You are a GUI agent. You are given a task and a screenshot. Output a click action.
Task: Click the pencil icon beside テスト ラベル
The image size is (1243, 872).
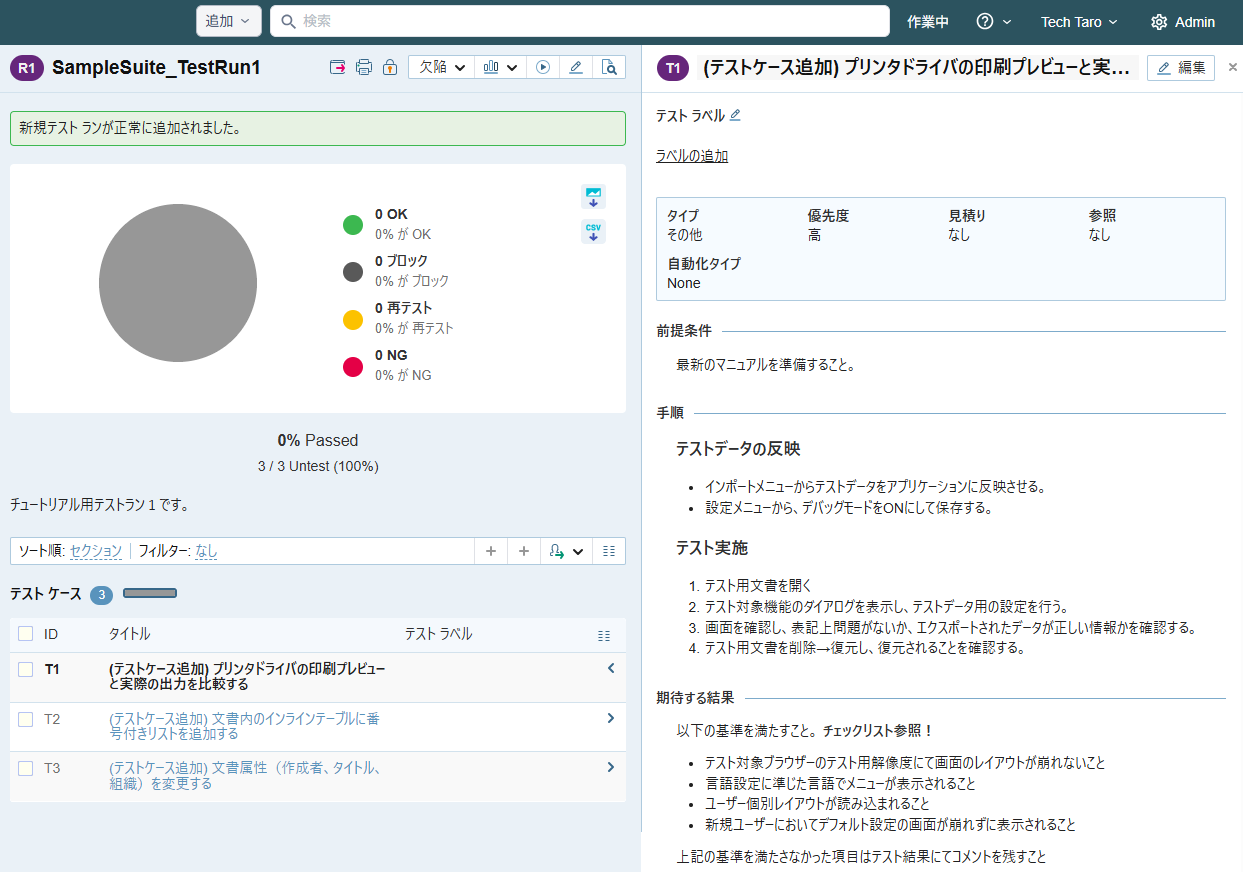point(735,115)
